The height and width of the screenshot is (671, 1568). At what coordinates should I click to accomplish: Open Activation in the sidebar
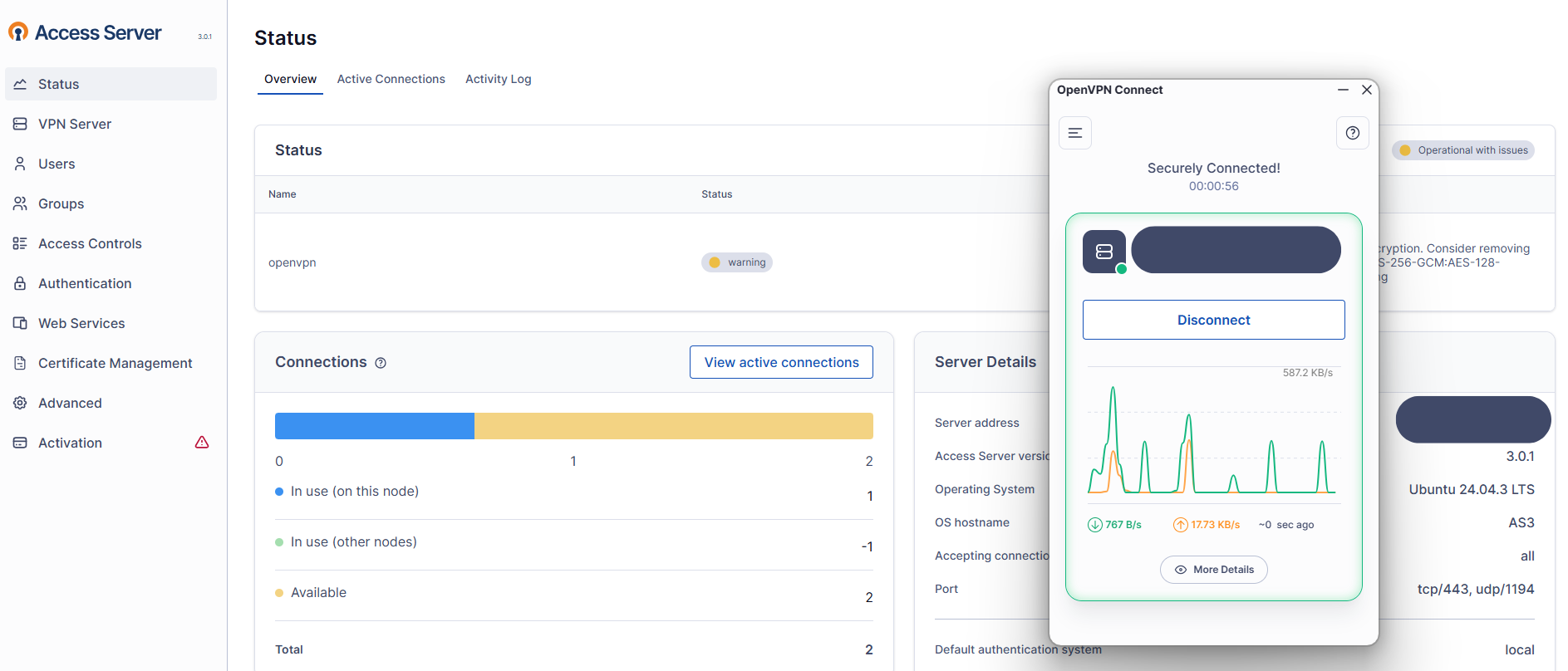click(111, 443)
